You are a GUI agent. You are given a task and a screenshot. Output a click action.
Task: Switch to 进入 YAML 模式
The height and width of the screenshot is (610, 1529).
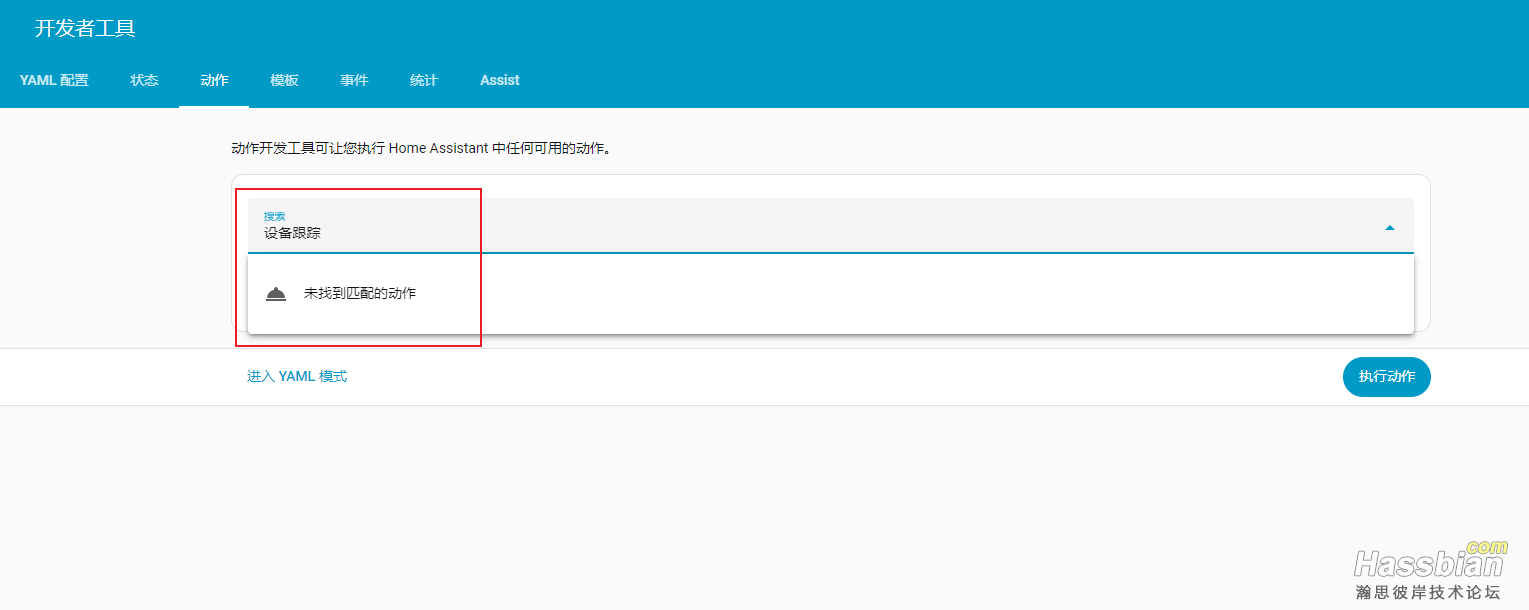297,377
